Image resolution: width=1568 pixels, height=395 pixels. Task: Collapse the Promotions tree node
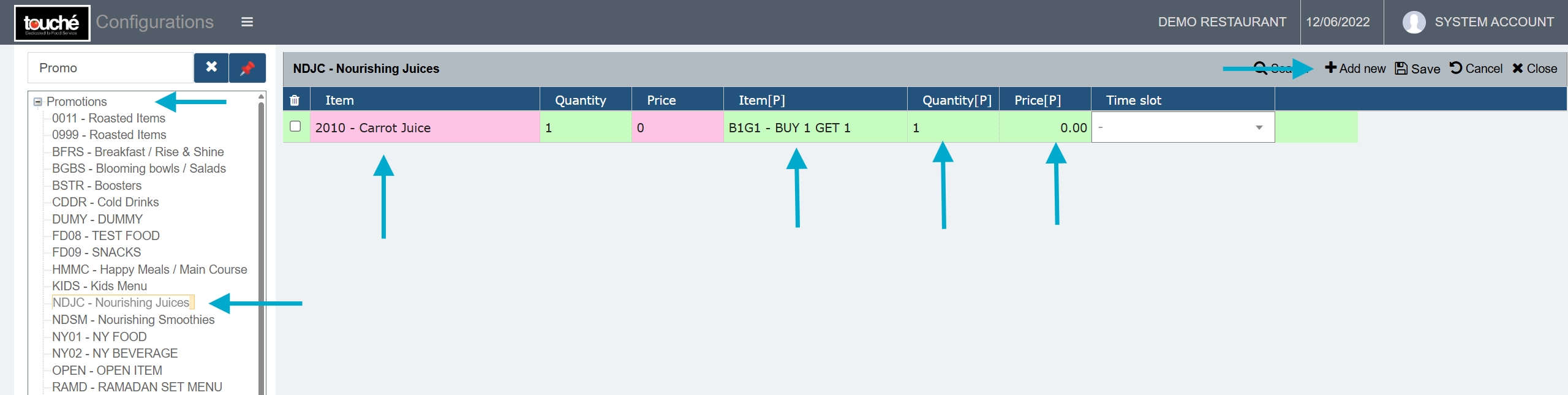pyautogui.click(x=38, y=102)
